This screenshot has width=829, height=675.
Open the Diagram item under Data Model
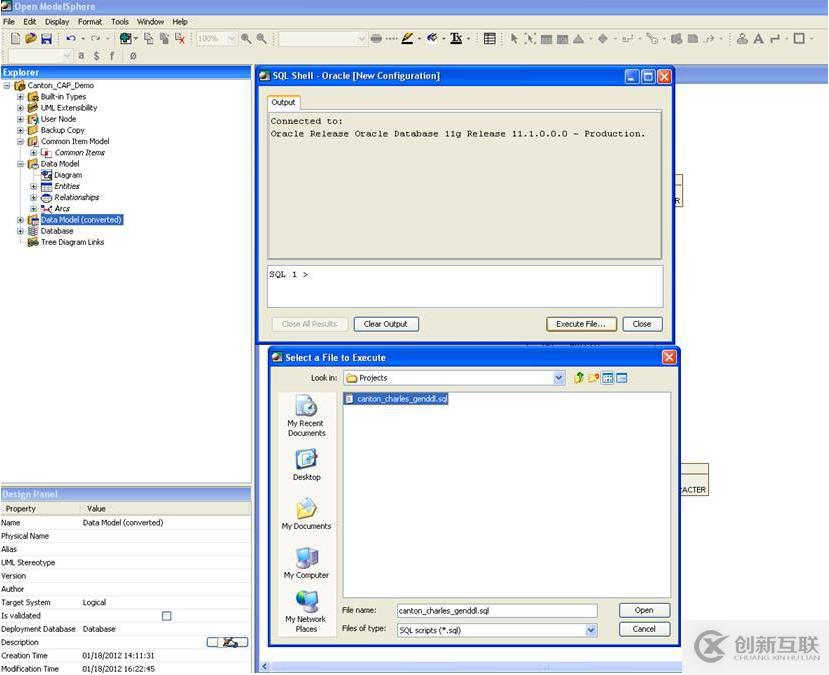tap(67, 174)
